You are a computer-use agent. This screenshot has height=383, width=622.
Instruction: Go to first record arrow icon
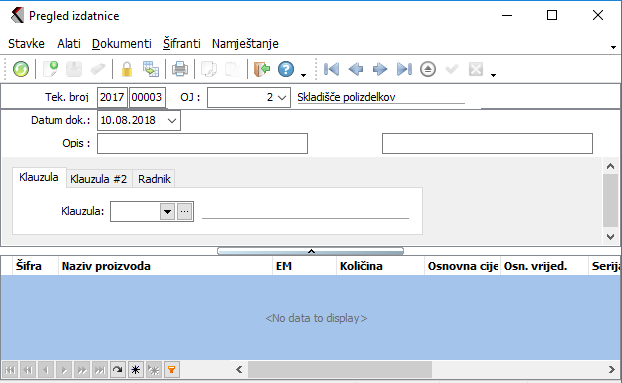(x=332, y=69)
